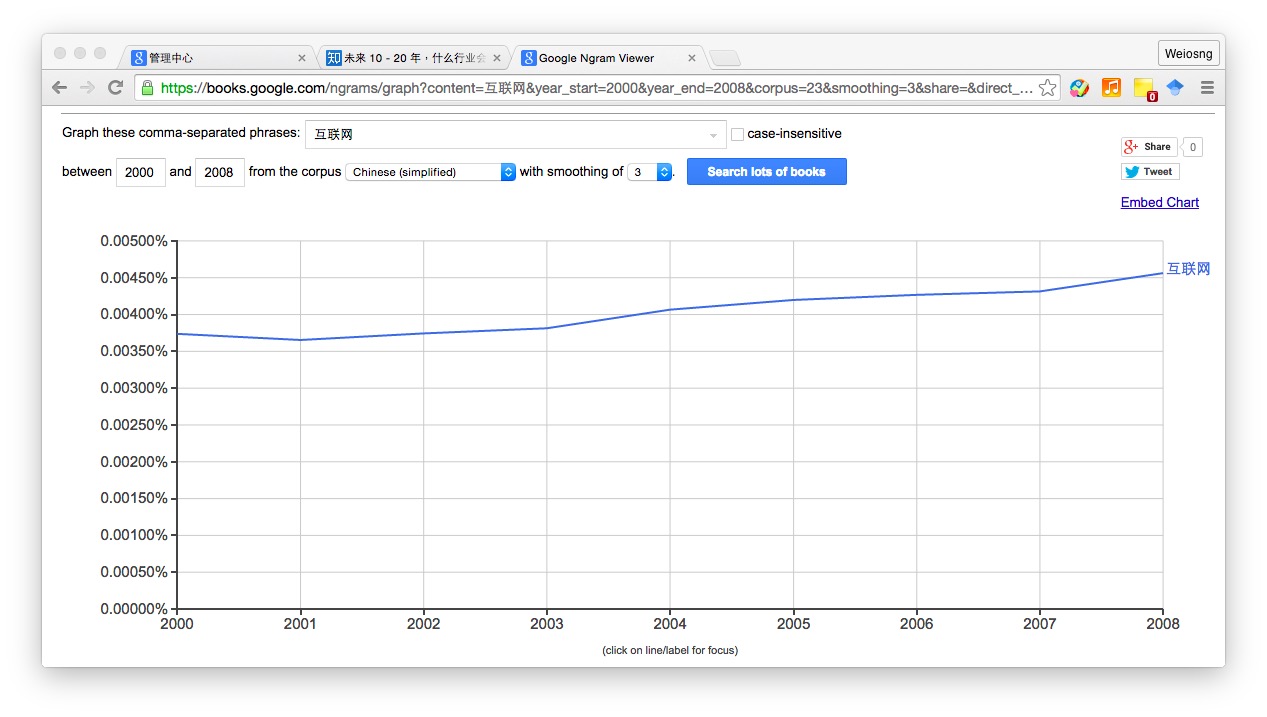
Task: Reload the Ngram Viewer page
Action: [x=115, y=88]
